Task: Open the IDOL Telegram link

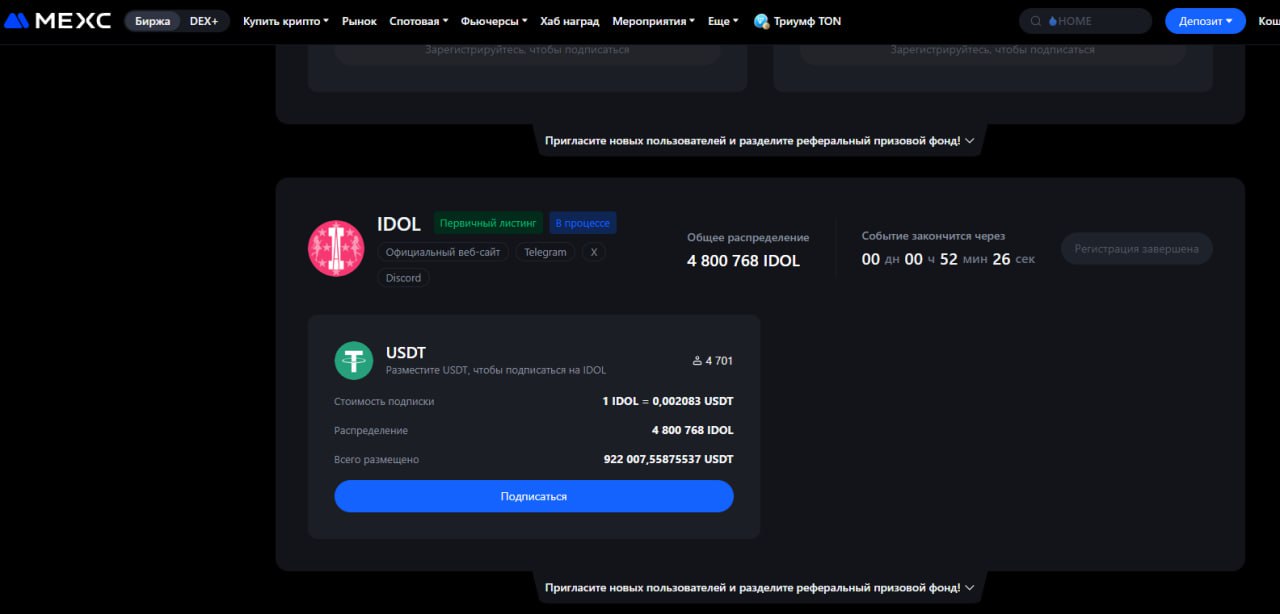Action: (x=545, y=252)
